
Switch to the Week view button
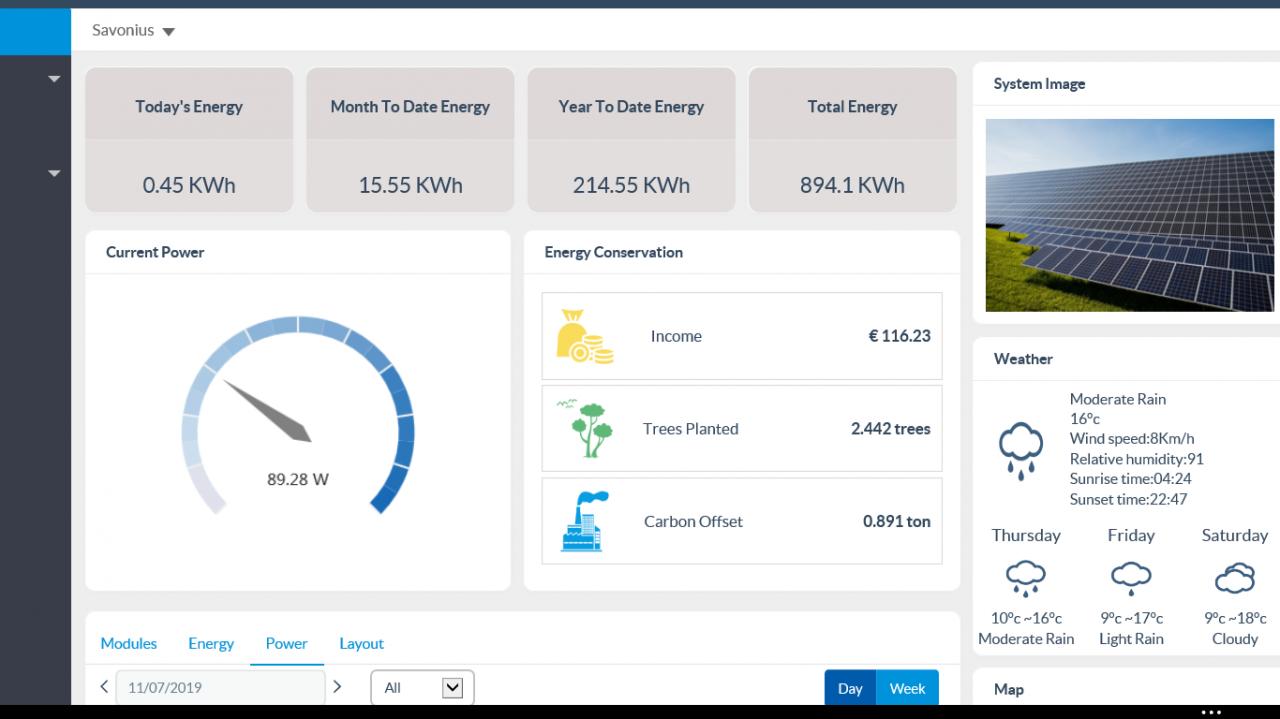coord(907,688)
